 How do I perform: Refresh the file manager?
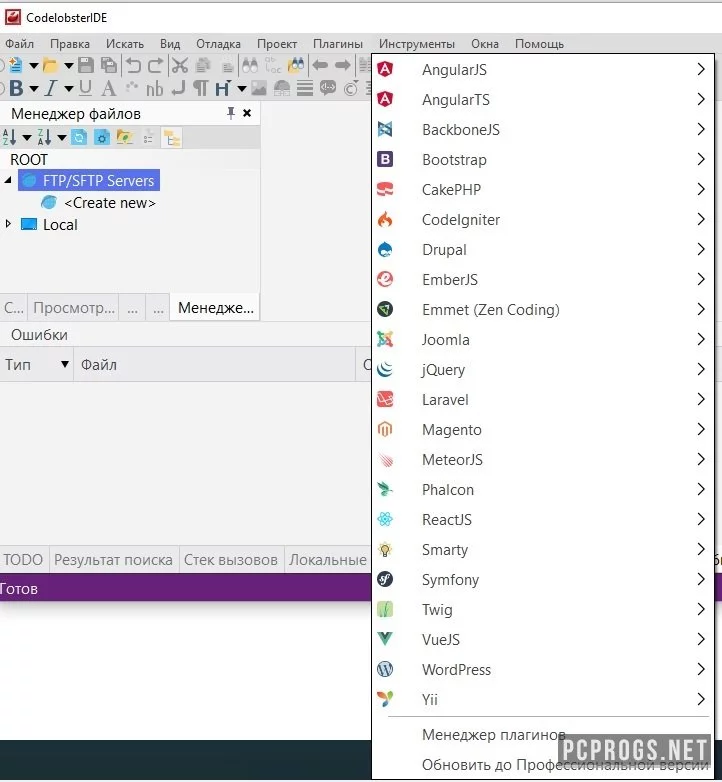79,137
